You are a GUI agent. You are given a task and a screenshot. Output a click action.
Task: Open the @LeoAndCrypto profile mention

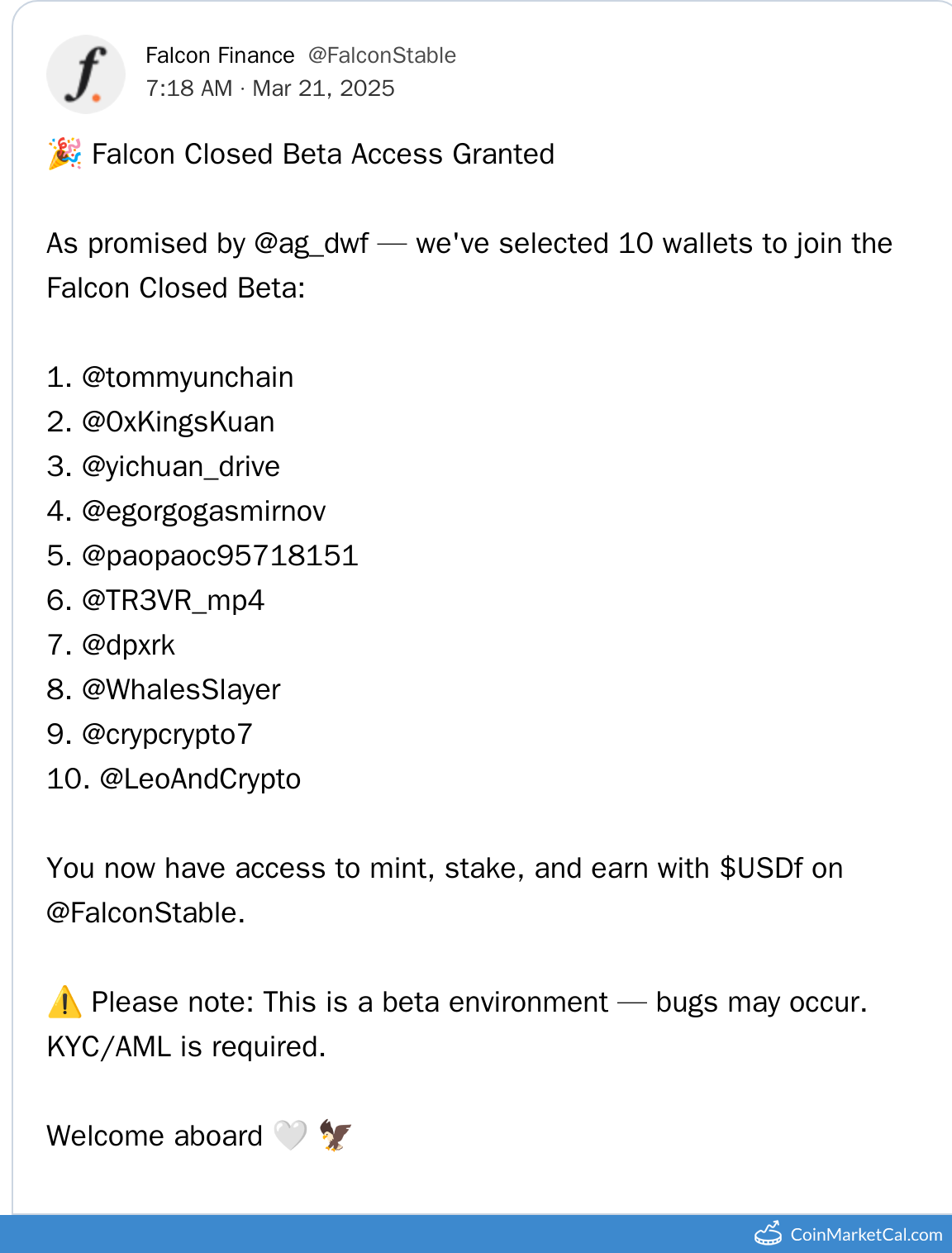(x=200, y=779)
